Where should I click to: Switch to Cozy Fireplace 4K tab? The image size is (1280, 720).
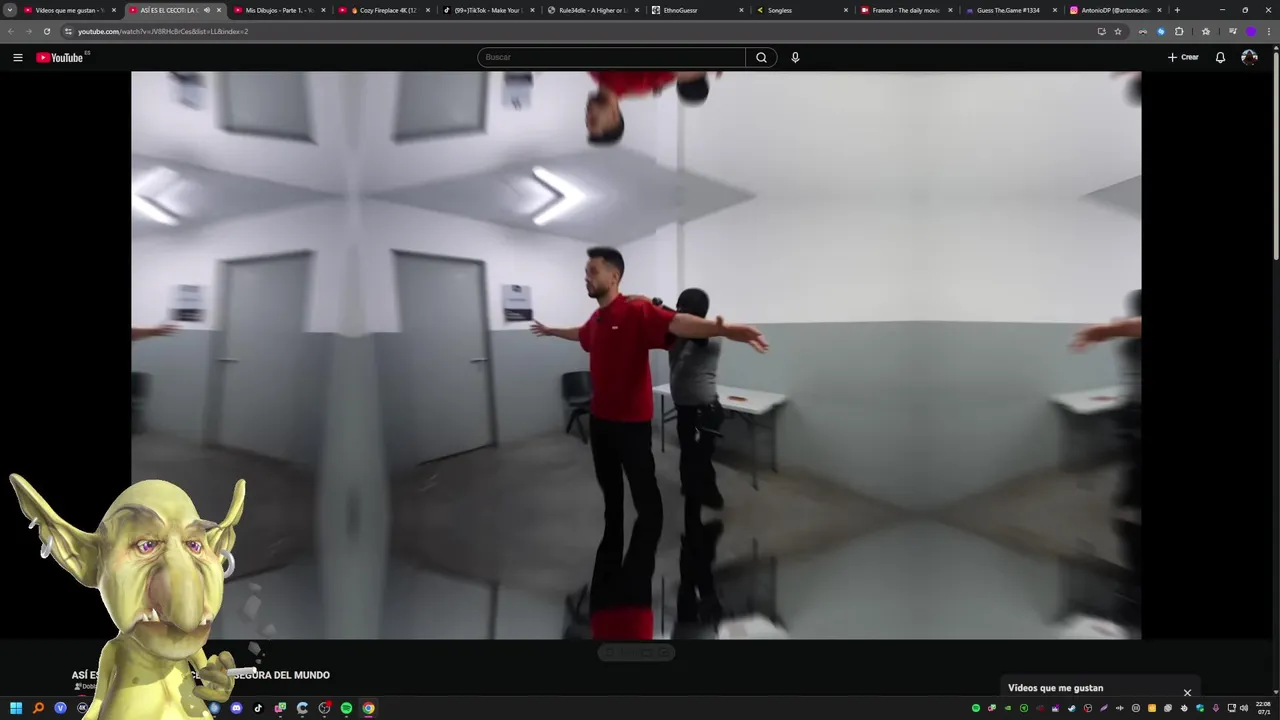tap(384, 10)
